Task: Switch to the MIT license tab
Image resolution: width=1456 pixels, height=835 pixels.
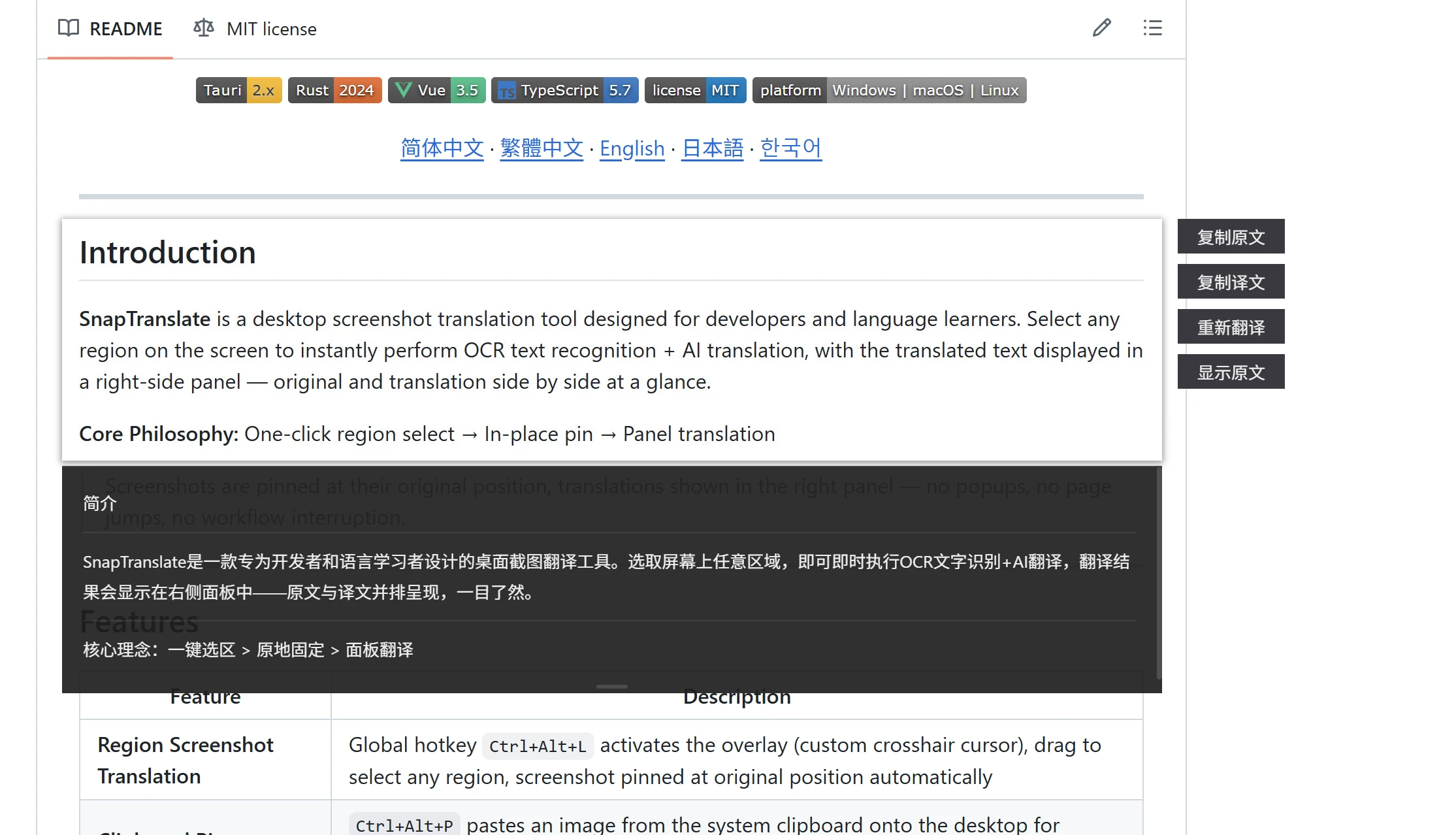Action: 255,29
